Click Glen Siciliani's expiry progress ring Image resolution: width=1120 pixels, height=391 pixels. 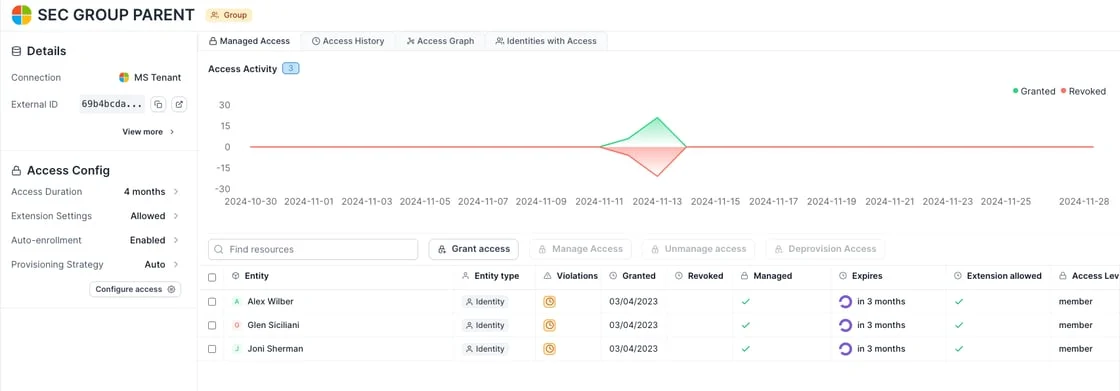845,325
